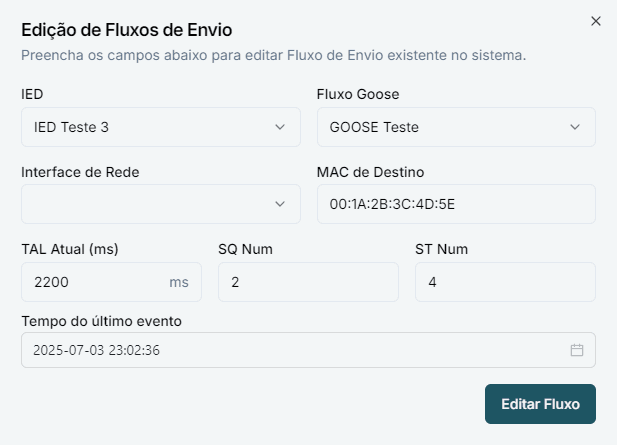Click the 2025-07-03 23:02:36 datetime field

[308, 350]
